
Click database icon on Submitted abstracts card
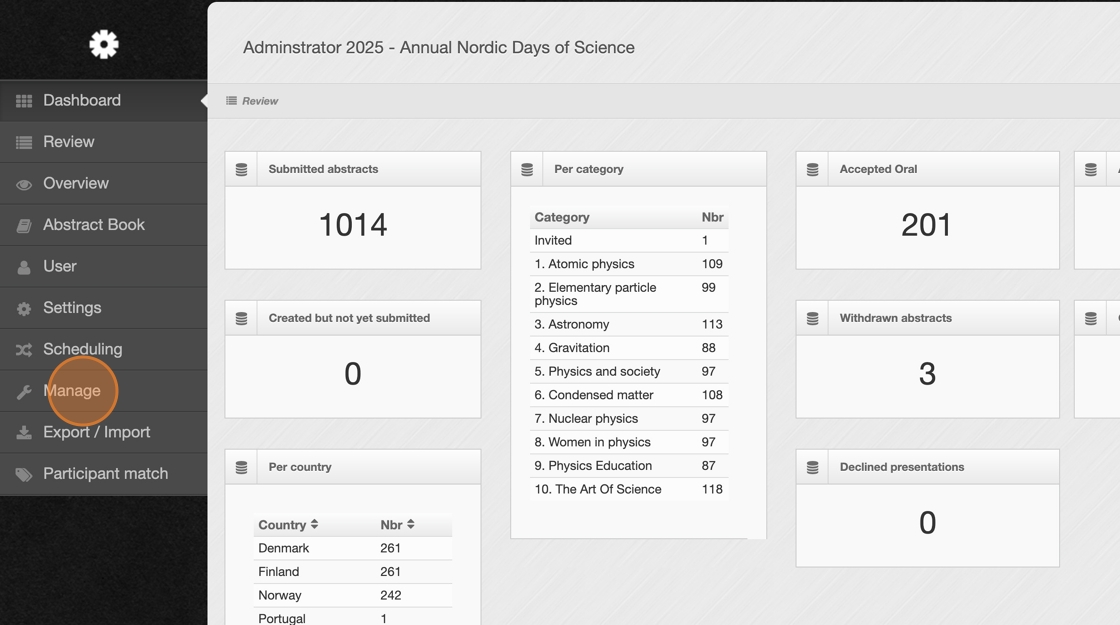(241, 169)
